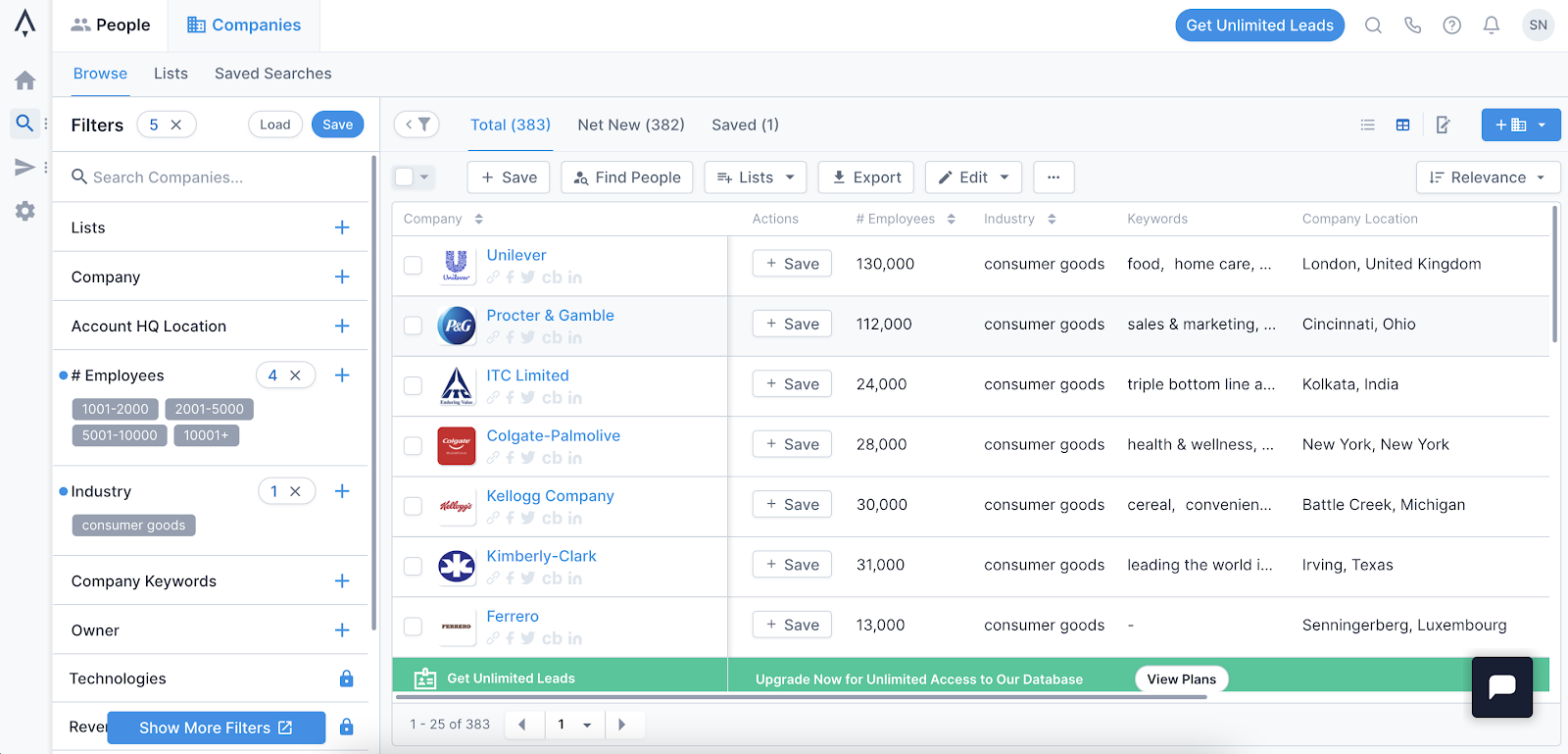Click the horizontal table scrollbar

801,697
